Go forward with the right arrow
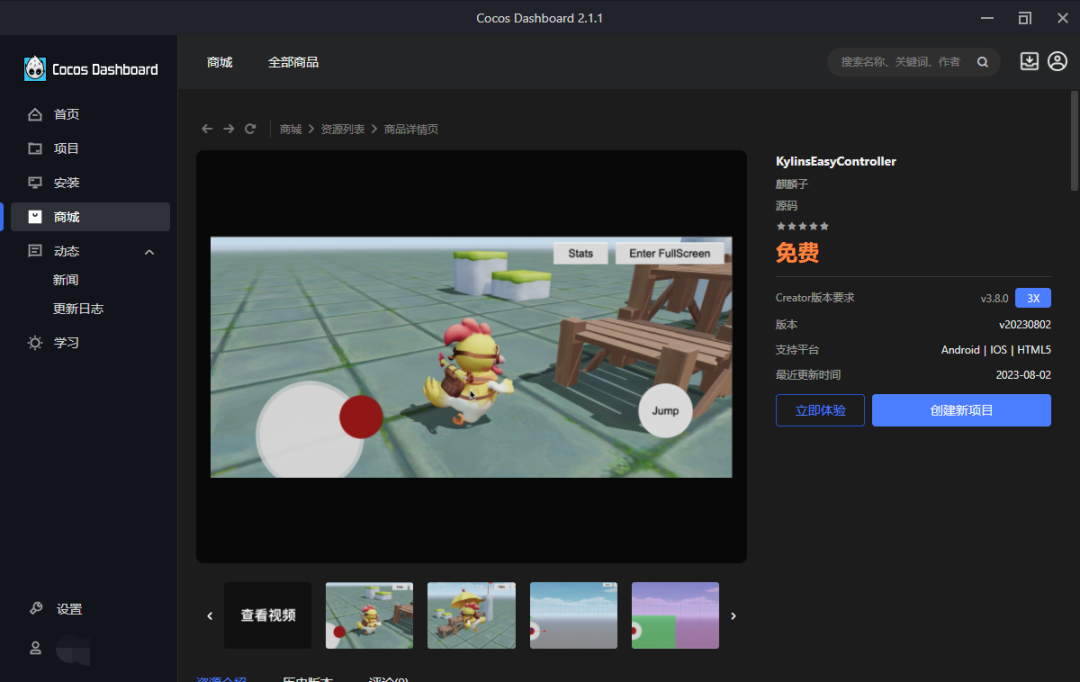Image resolution: width=1080 pixels, height=682 pixels. tap(229, 129)
